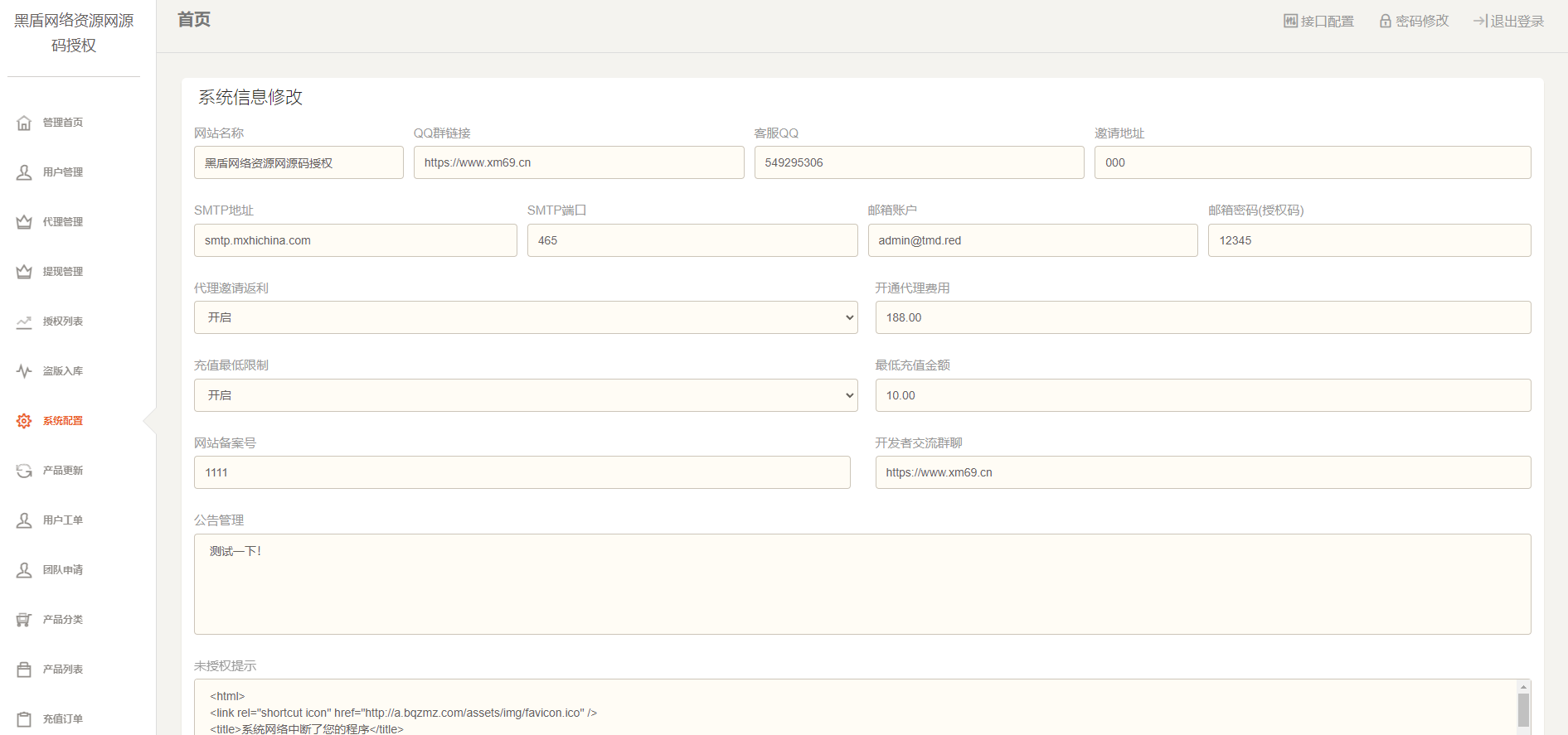
Task: Click the crown icon beside 代理管理
Action: tap(24, 222)
